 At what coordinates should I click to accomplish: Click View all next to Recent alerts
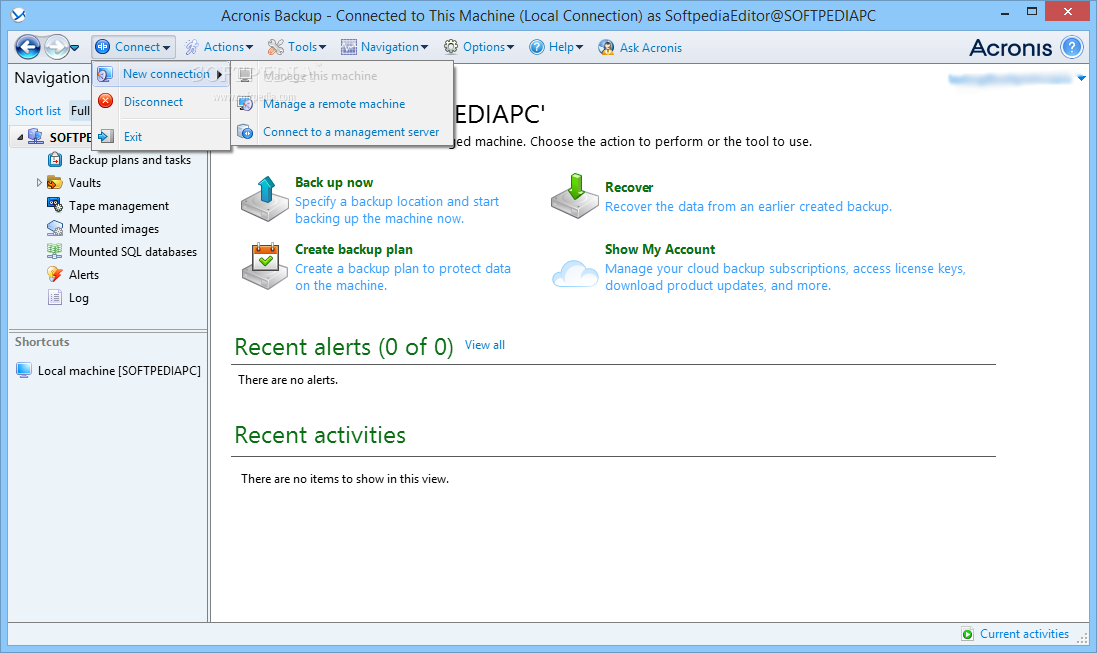(x=485, y=345)
